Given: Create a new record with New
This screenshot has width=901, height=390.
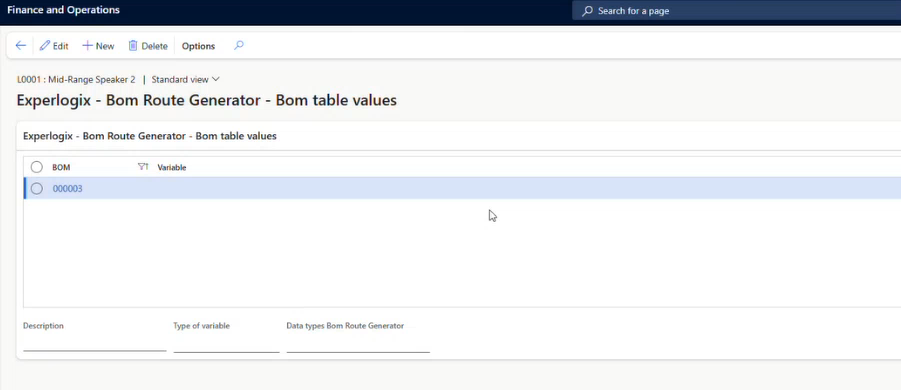Looking at the screenshot, I should pos(98,46).
